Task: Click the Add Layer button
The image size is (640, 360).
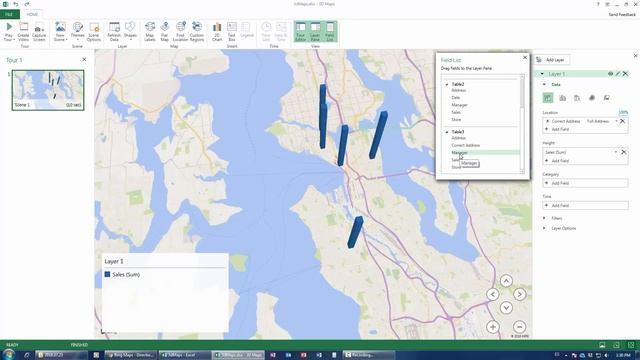Action: coord(551,60)
